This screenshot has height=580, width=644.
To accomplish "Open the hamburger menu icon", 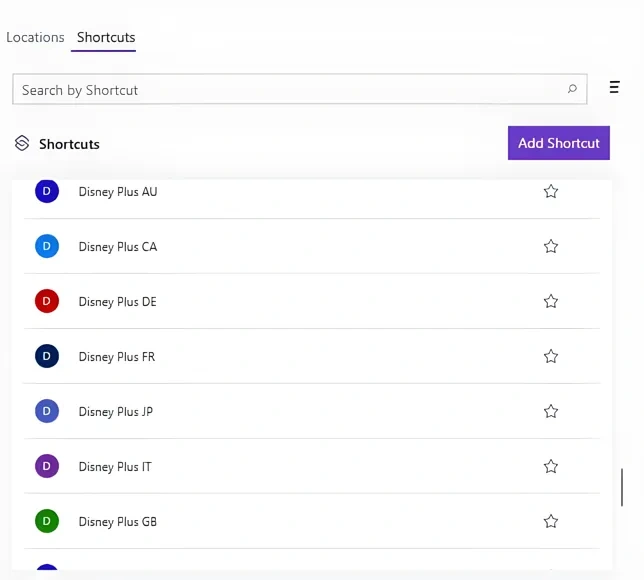I will [x=614, y=87].
